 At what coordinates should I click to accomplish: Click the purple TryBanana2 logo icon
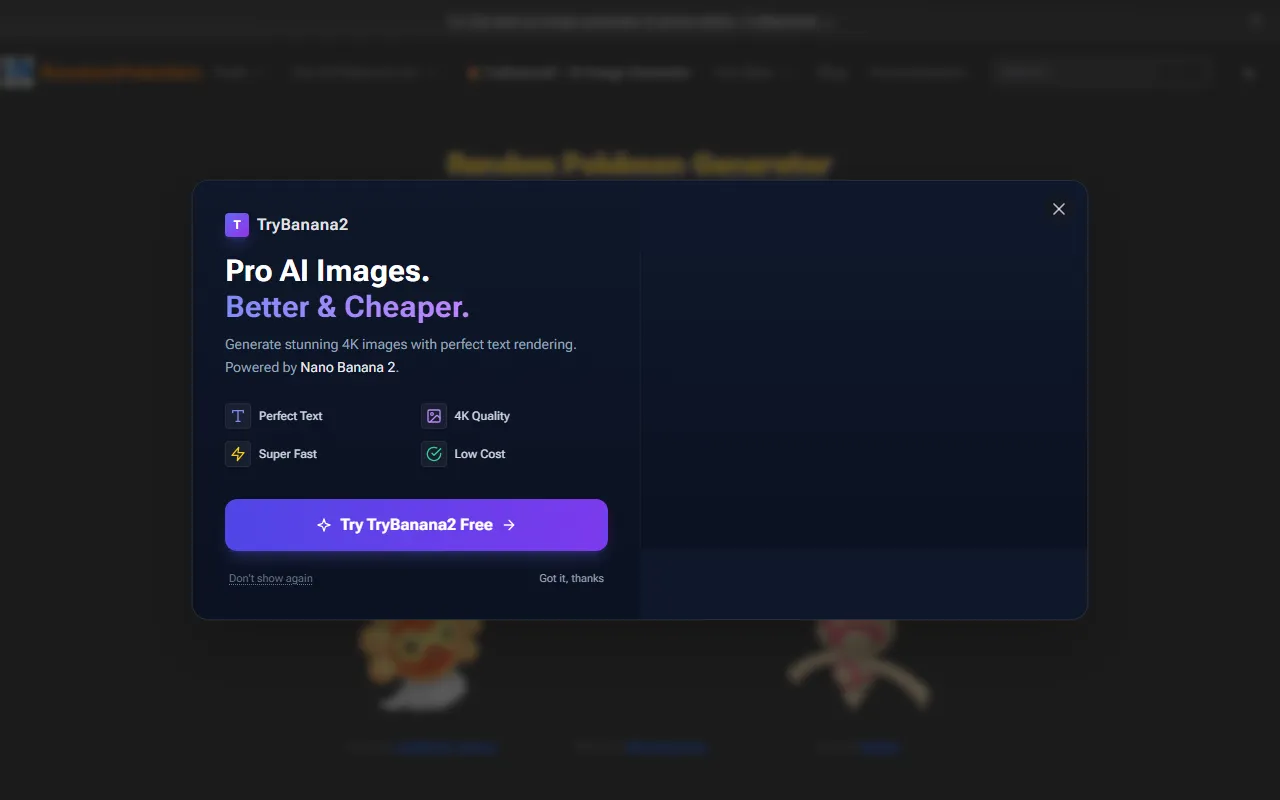(x=236, y=225)
